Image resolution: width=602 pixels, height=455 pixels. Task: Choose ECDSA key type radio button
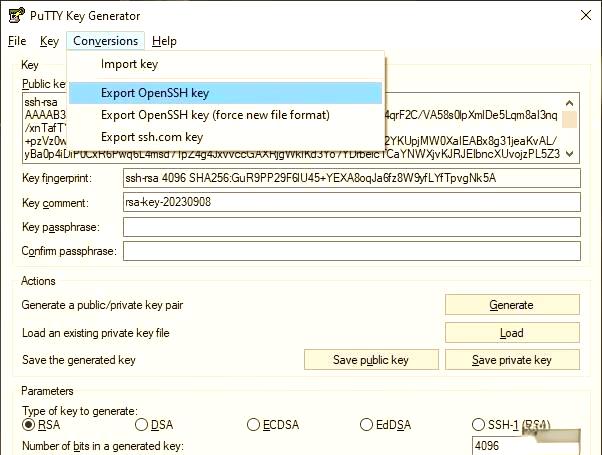point(254,425)
